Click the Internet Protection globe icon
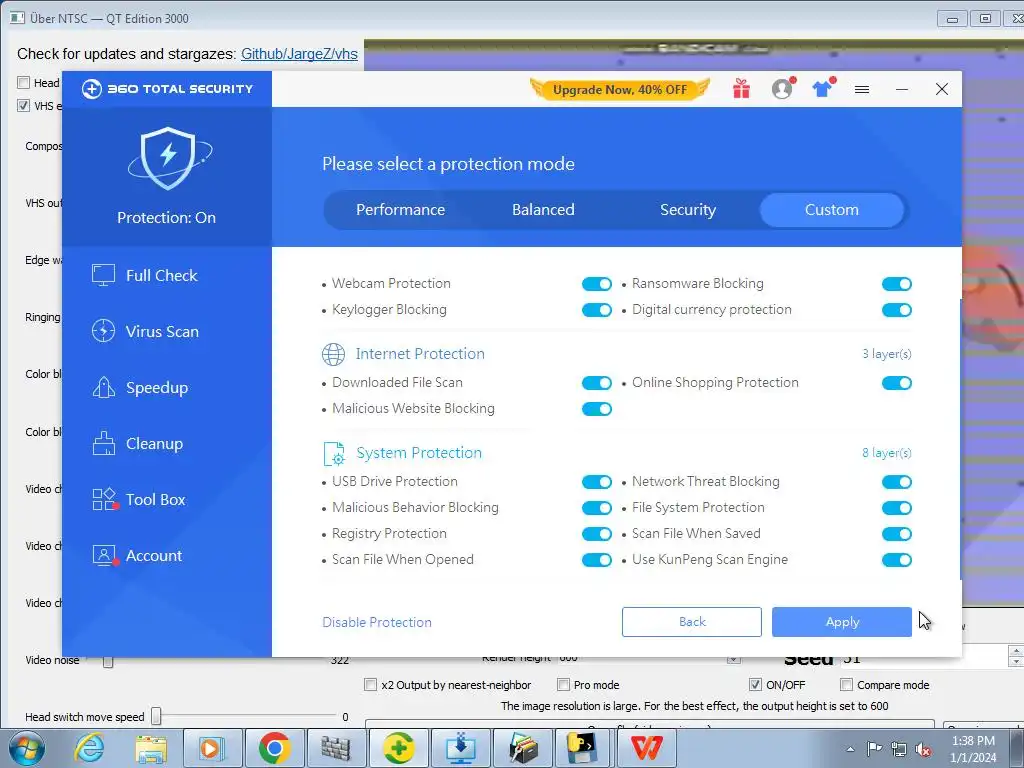The width and height of the screenshot is (1024, 768). pyautogui.click(x=333, y=354)
